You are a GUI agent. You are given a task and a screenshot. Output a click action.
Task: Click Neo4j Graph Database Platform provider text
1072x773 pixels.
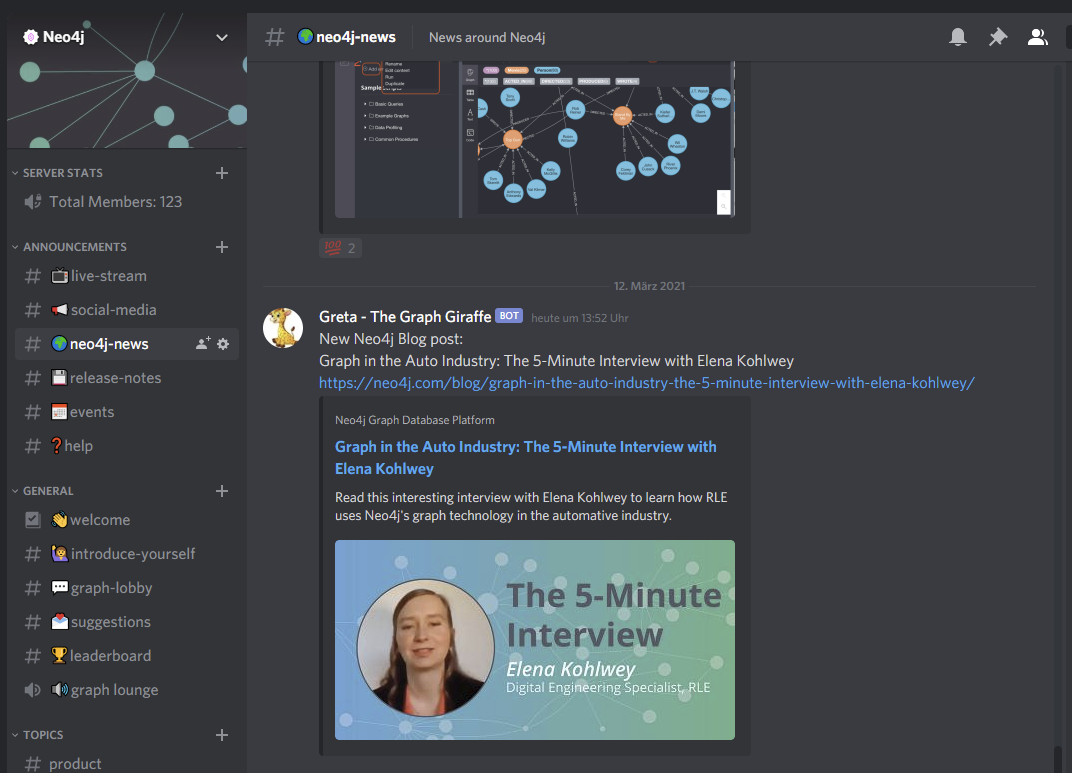(x=415, y=420)
